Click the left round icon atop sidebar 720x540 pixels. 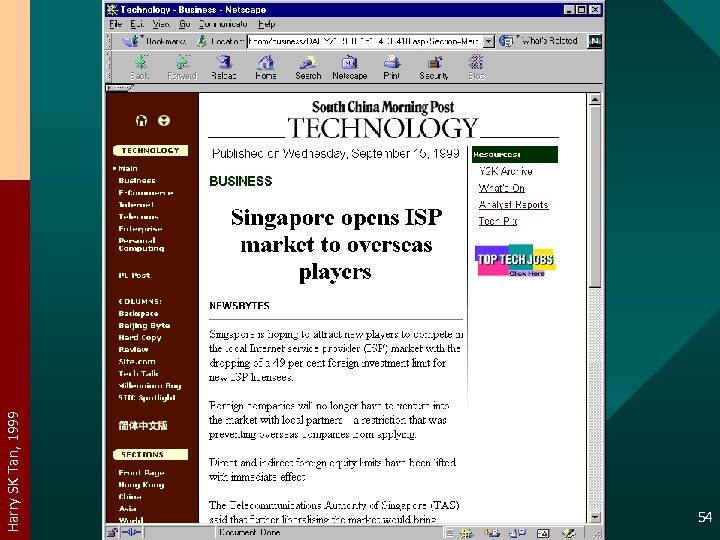click(141, 120)
